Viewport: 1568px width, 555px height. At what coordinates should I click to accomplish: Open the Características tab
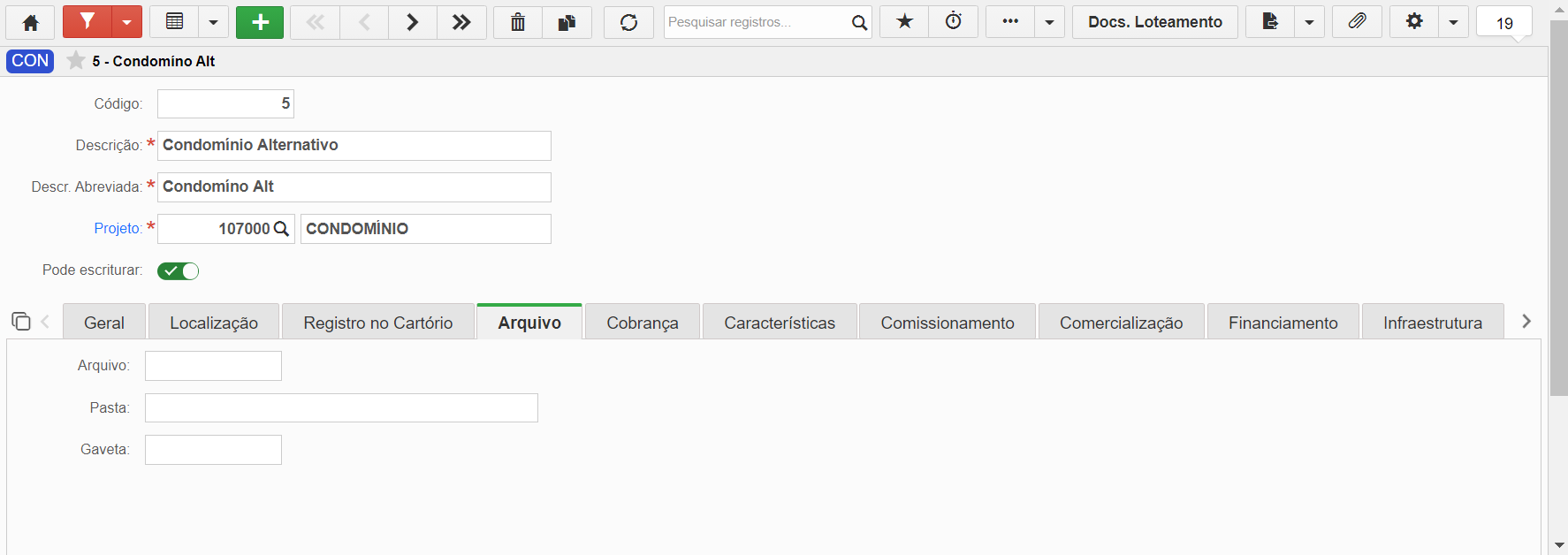coord(780,323)
